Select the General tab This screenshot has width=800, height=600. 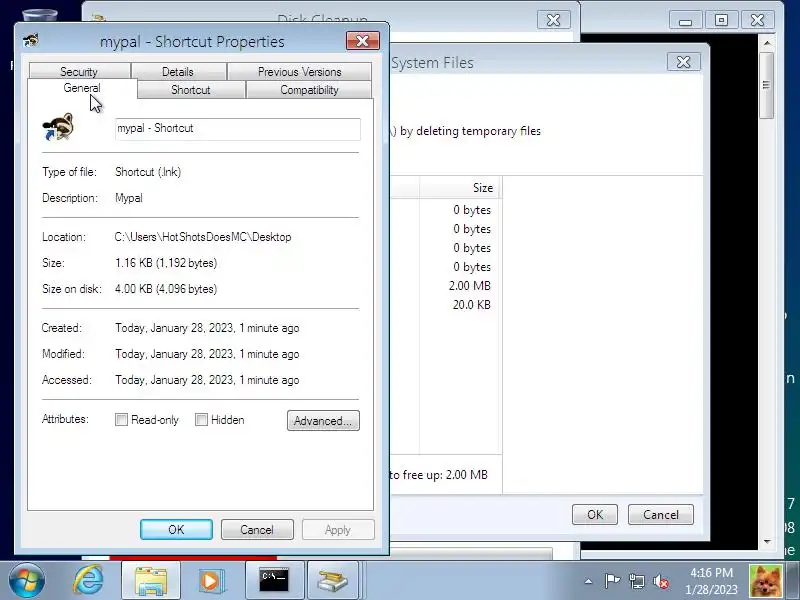coord(82,88)
